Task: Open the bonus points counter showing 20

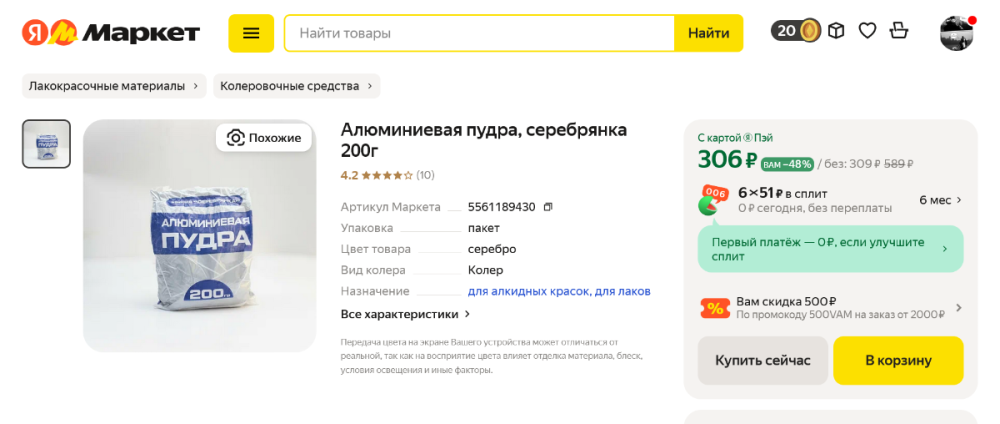Action: [796, 31]
